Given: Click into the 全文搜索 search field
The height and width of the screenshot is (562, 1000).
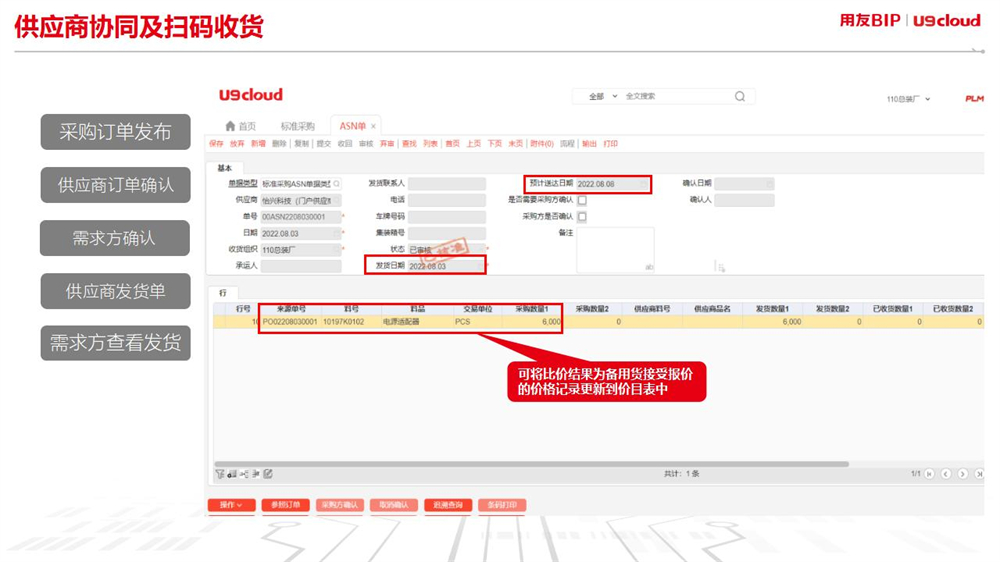Looking at the screenshot, I should click(x=676, y=96).
